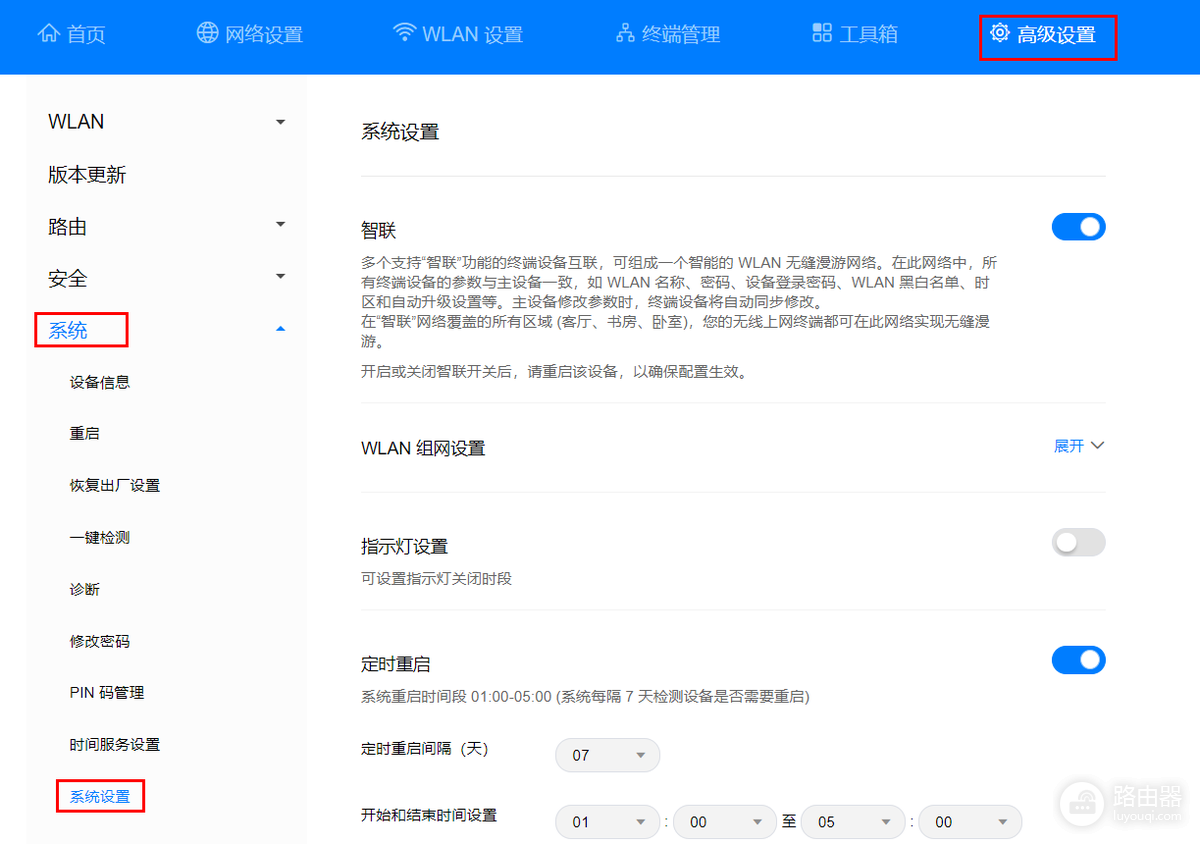The image size is (1200, 844).
Task: Click the 可设置指示灯关闭时段 description
Action: 436,579
